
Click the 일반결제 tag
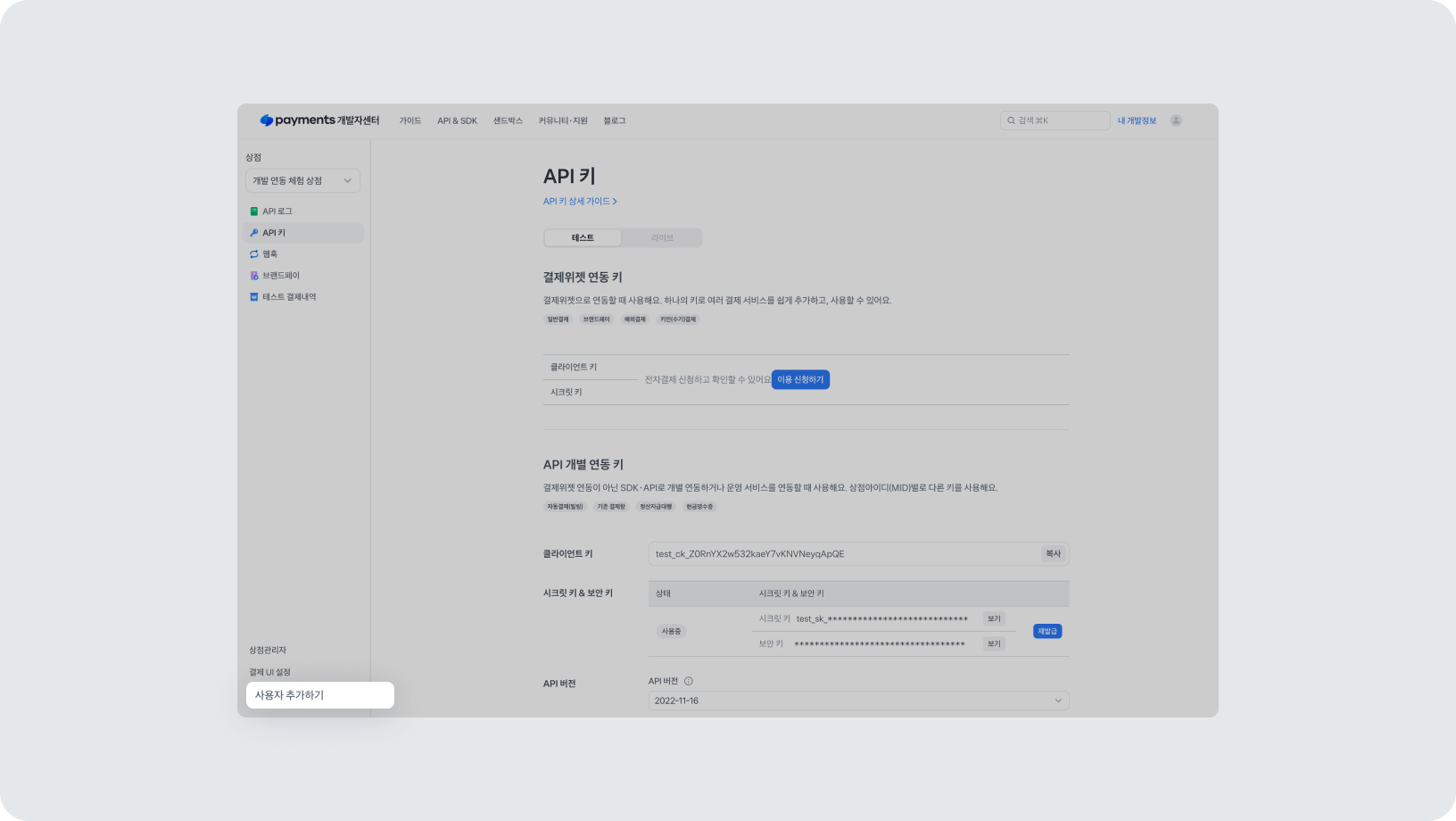[558, 319]
